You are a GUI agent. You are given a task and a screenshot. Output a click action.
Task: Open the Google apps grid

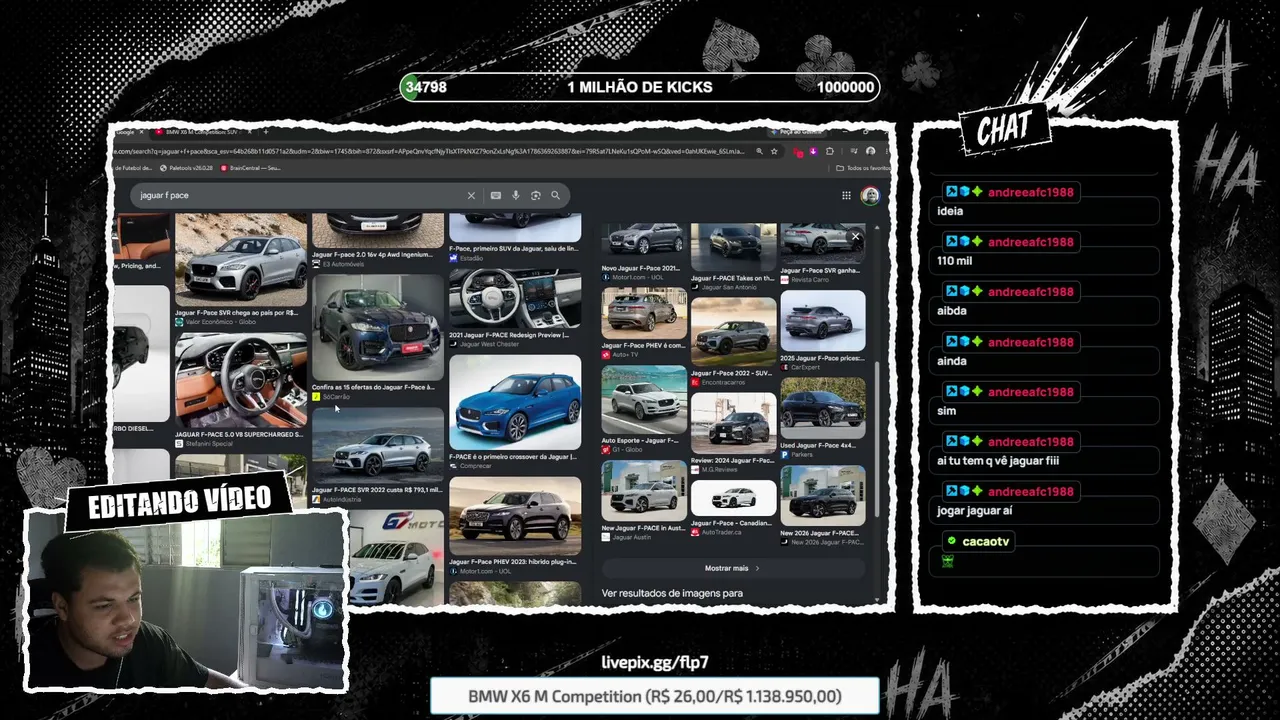(x=846, y=196)
